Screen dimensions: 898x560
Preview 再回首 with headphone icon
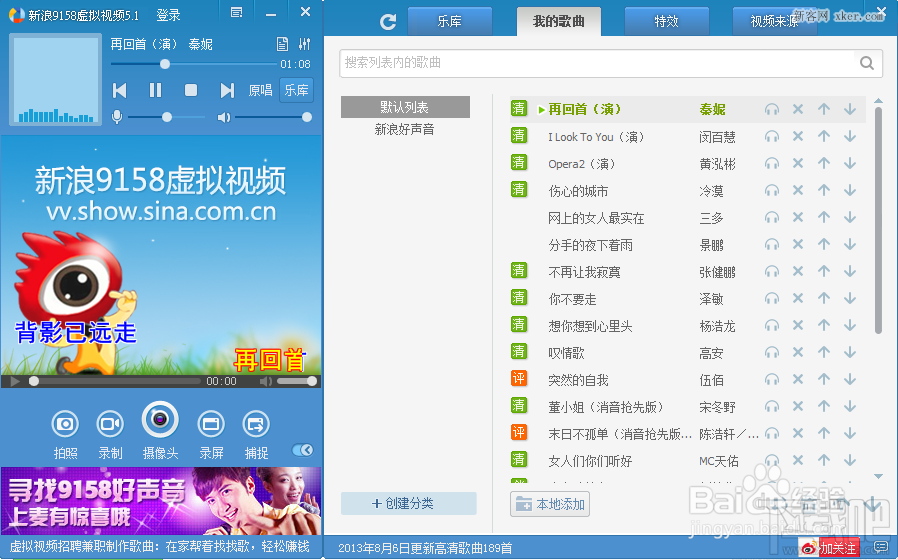[x=772, y=109]
